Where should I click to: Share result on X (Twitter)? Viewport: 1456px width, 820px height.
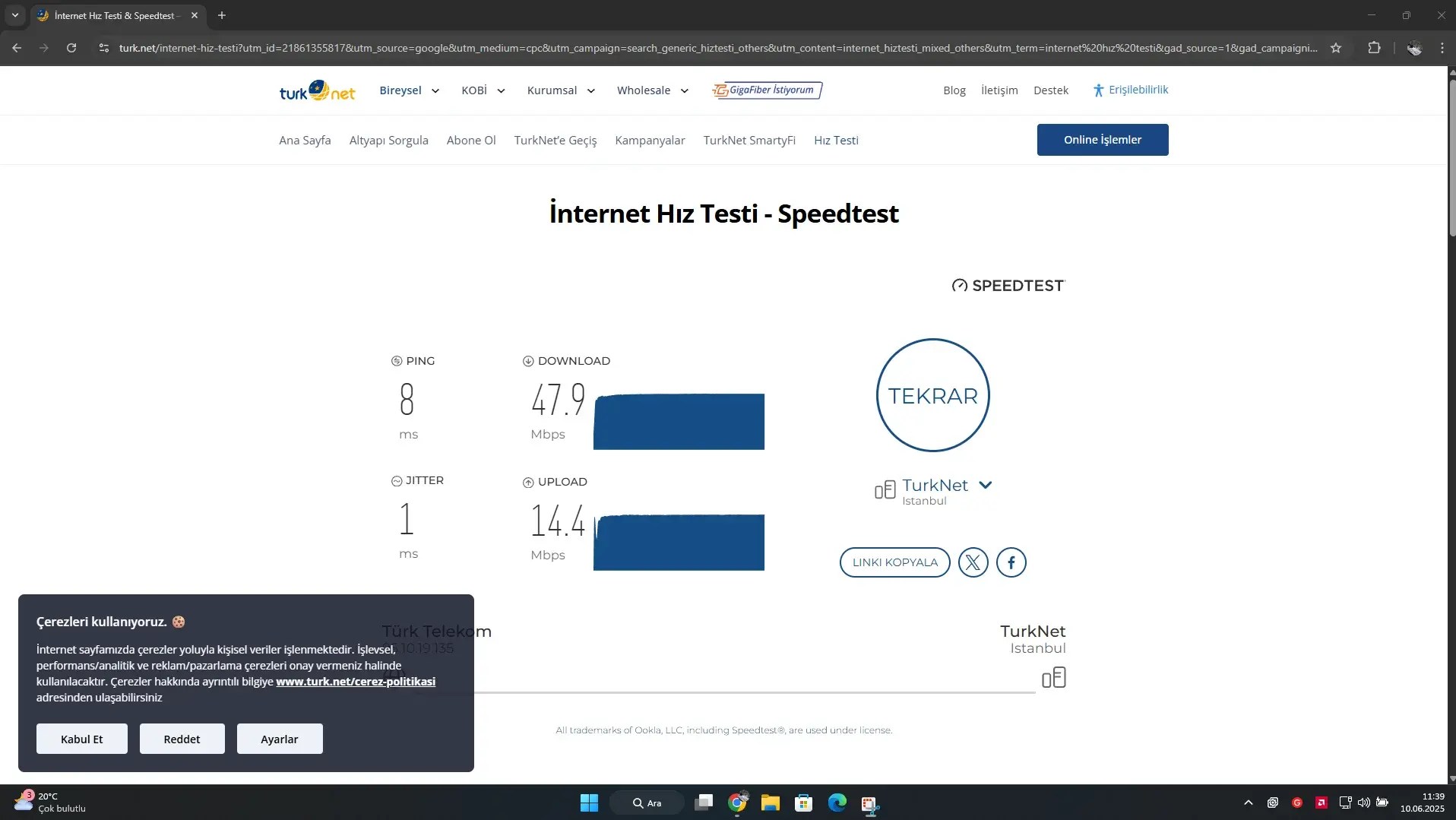pyautogui.click(x=973, y=562)
